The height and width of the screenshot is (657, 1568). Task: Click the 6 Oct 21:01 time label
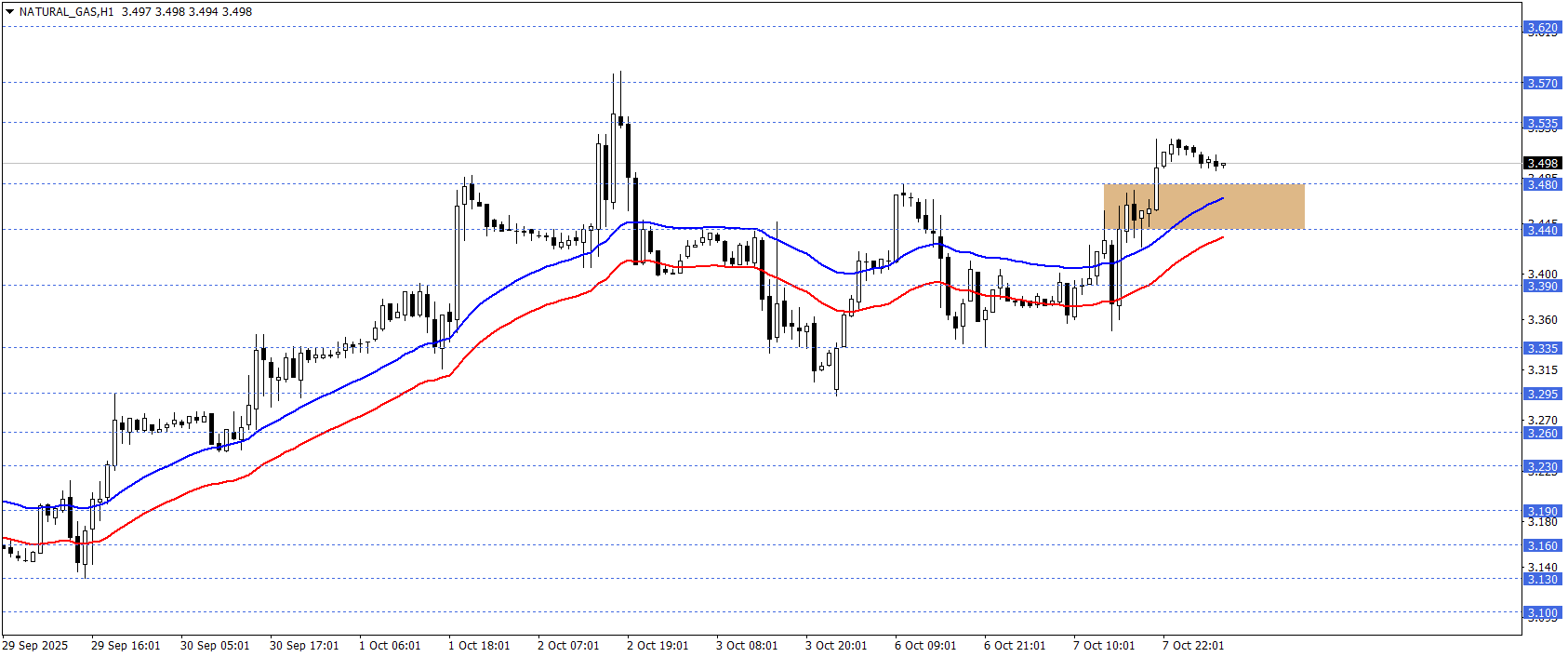(1015, 646)
